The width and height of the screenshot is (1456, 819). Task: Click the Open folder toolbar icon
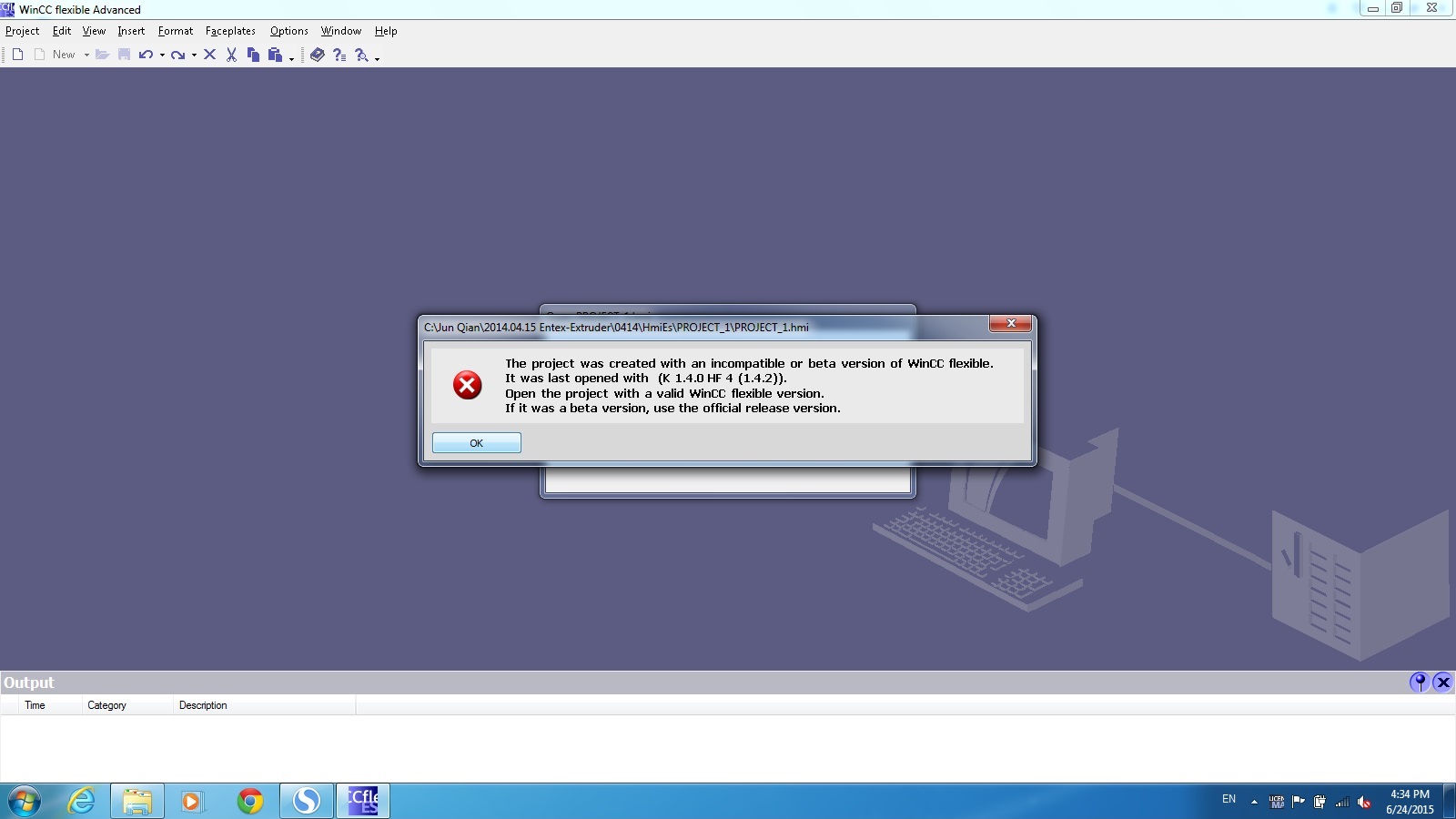pos(102,55)
